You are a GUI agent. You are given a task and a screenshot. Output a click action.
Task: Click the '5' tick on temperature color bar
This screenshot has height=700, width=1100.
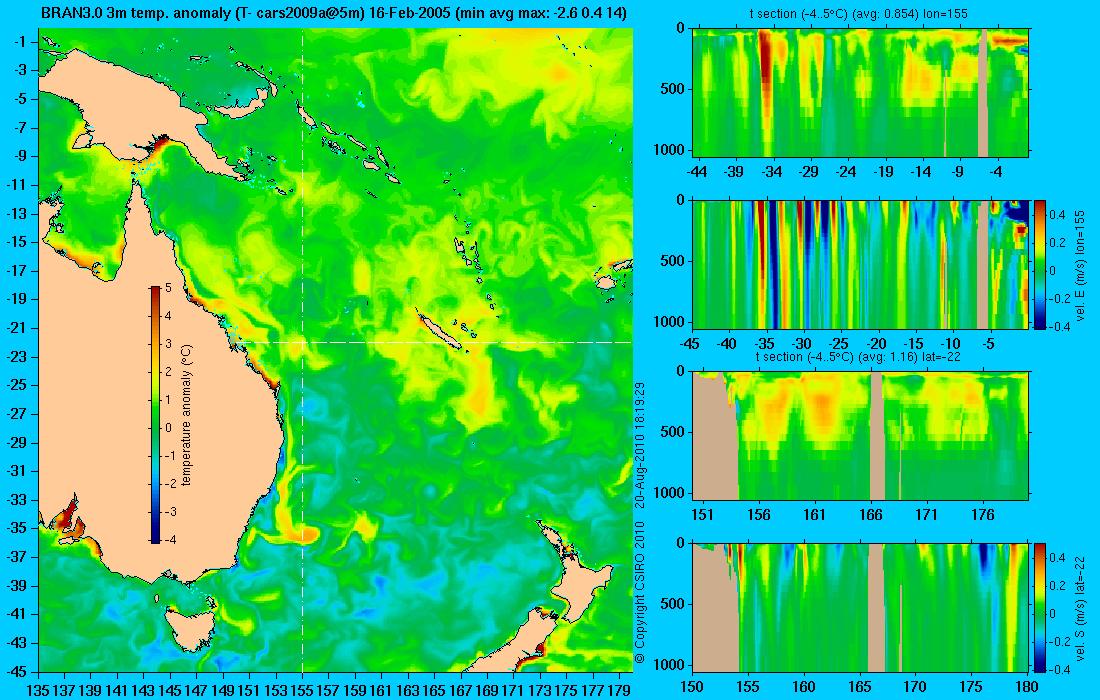168,288
